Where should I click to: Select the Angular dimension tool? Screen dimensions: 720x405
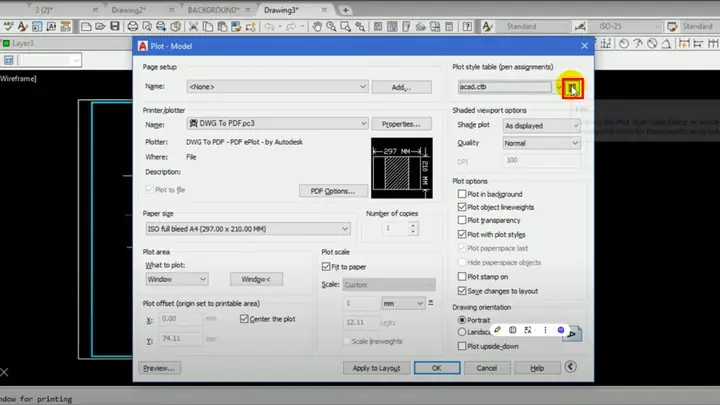[x=666, y=44]
